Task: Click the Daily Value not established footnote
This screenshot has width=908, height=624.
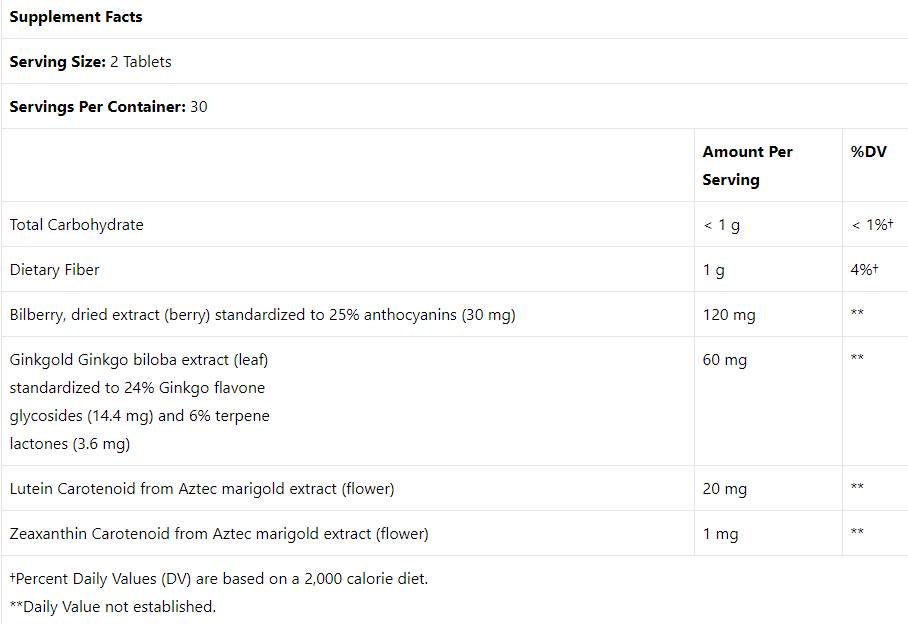Action: pyautogui.click(x=113, y=606)
